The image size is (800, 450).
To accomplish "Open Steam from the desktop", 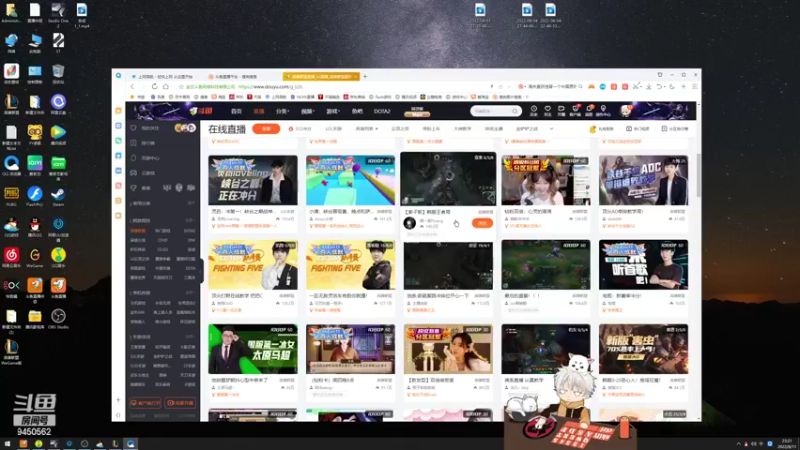I will click(x=58, y=196).
